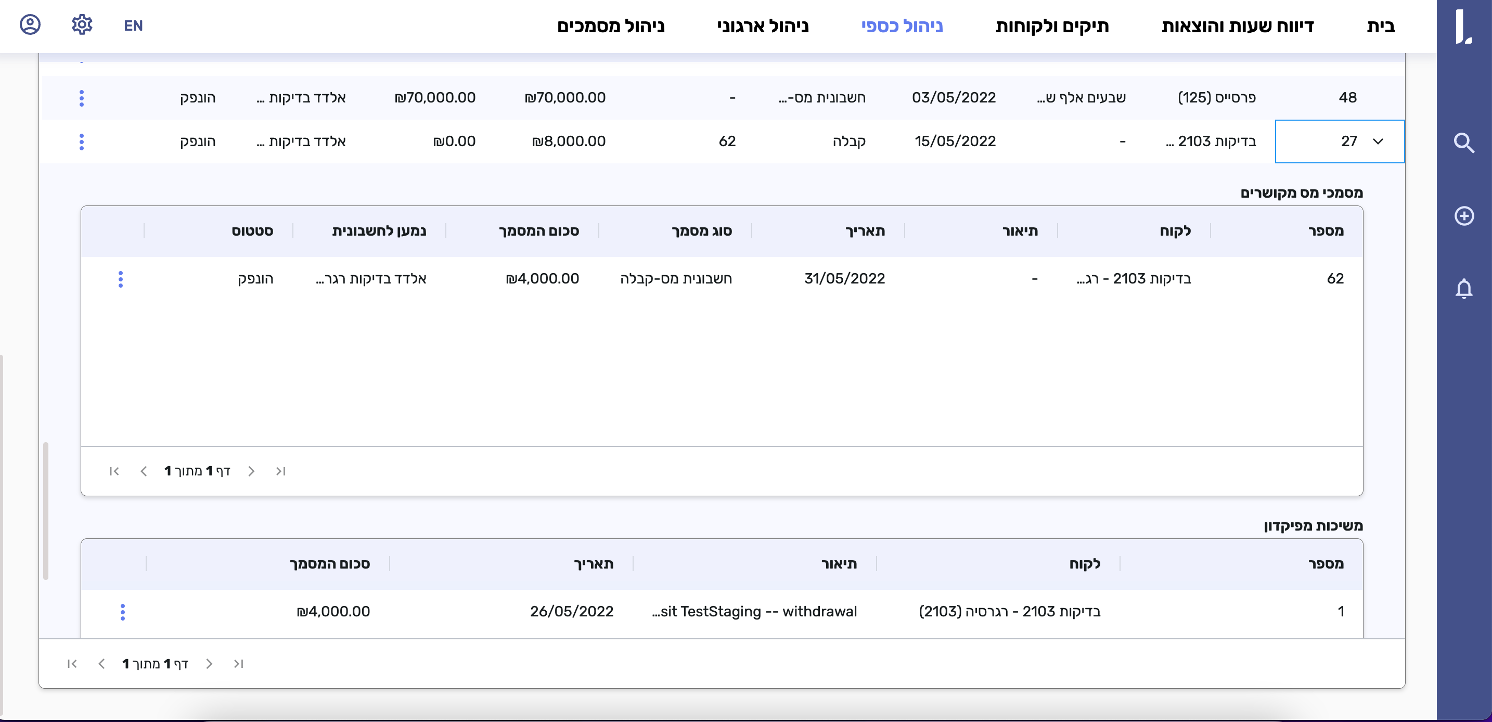Switch language via EN selector
Image resolution: width=1492 pixels, height=722 pixels.
pos(133,26)
